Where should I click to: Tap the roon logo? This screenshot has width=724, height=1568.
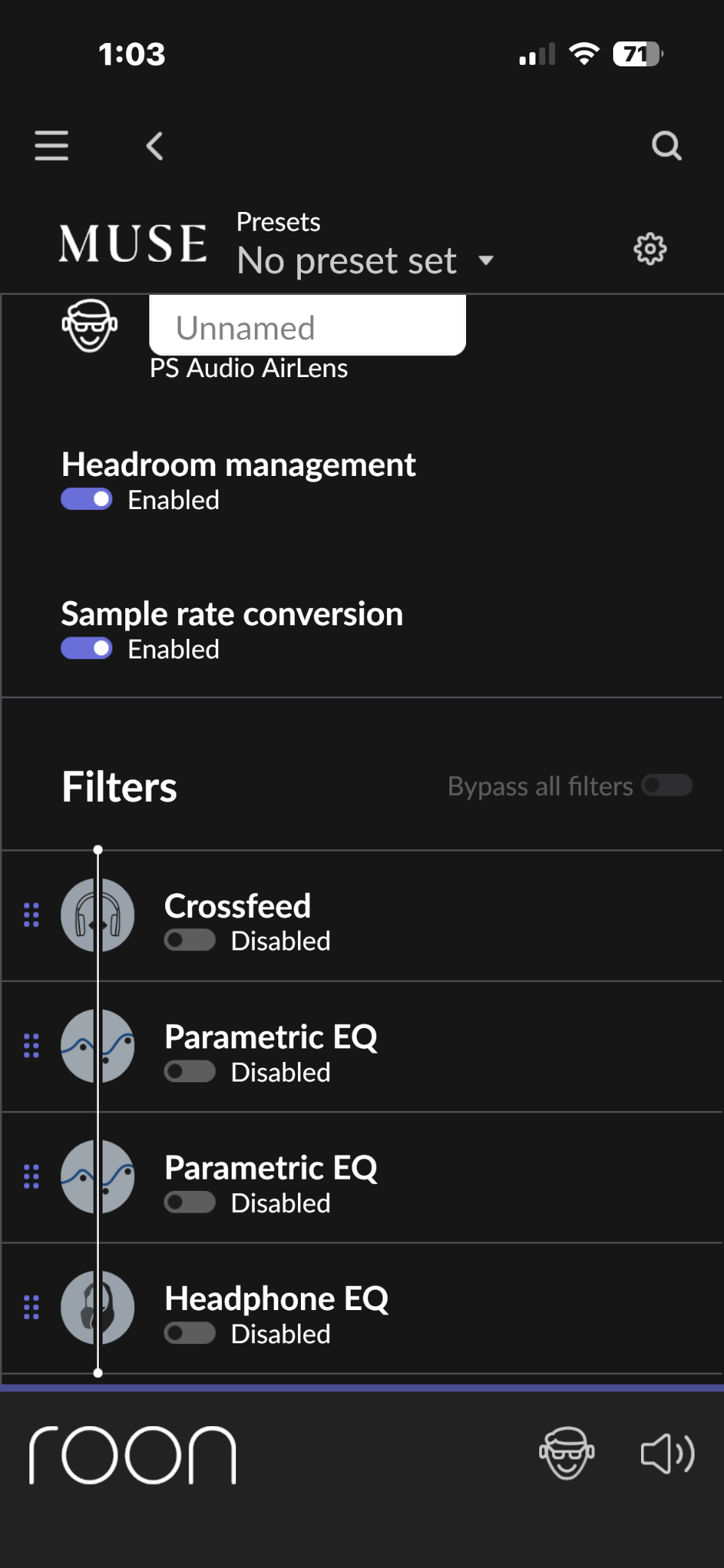[x=133, y=1455]
